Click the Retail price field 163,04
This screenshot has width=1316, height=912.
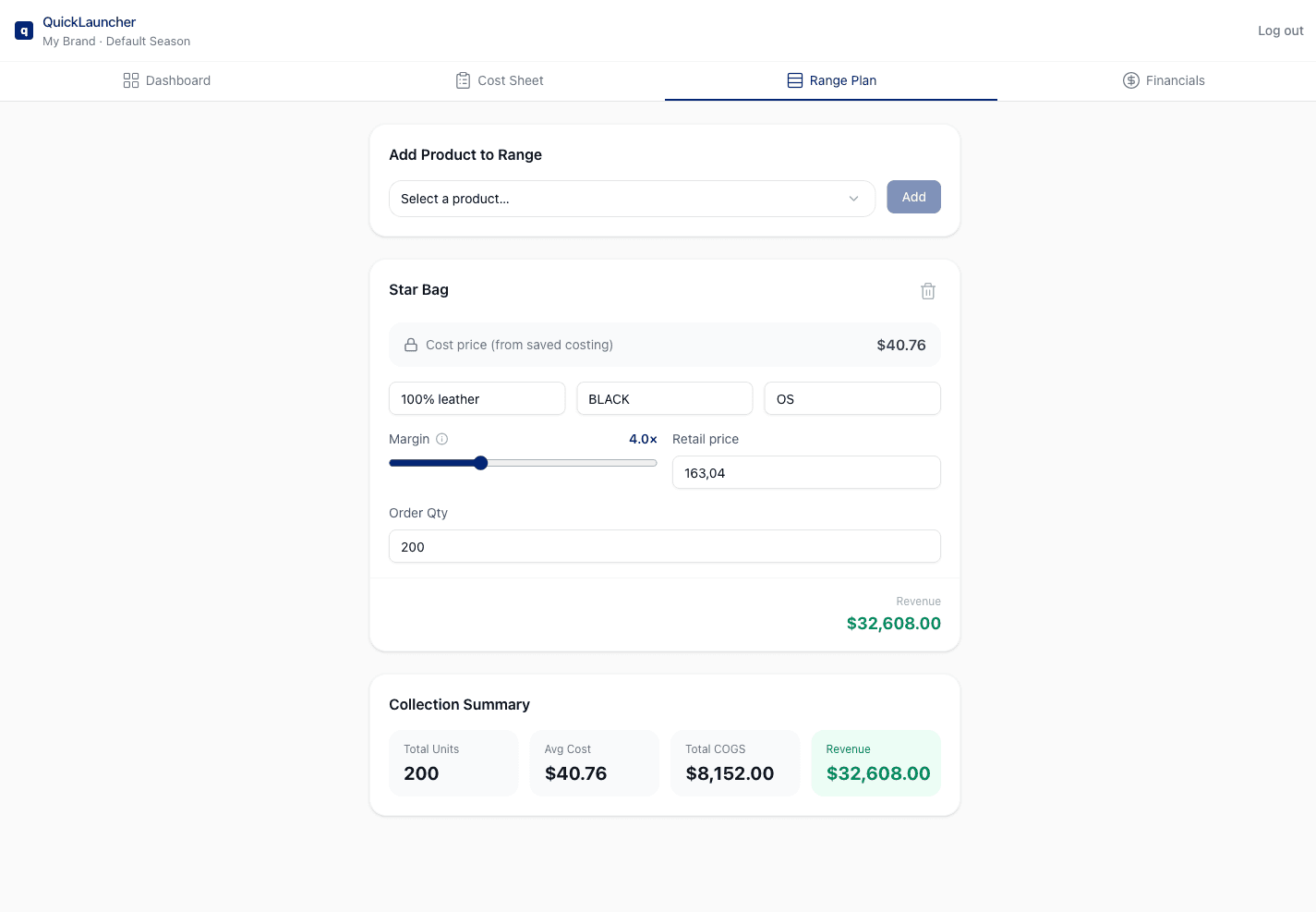806,472
